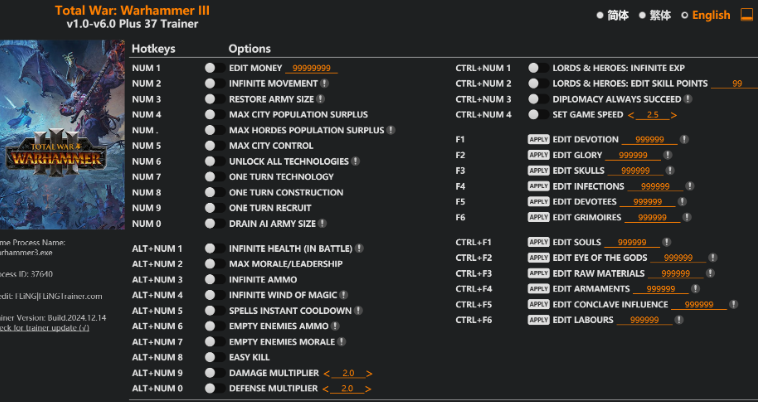Enable Infinite Ammo toggle
This screenshot has width=758, height=402.
(215, 279)
